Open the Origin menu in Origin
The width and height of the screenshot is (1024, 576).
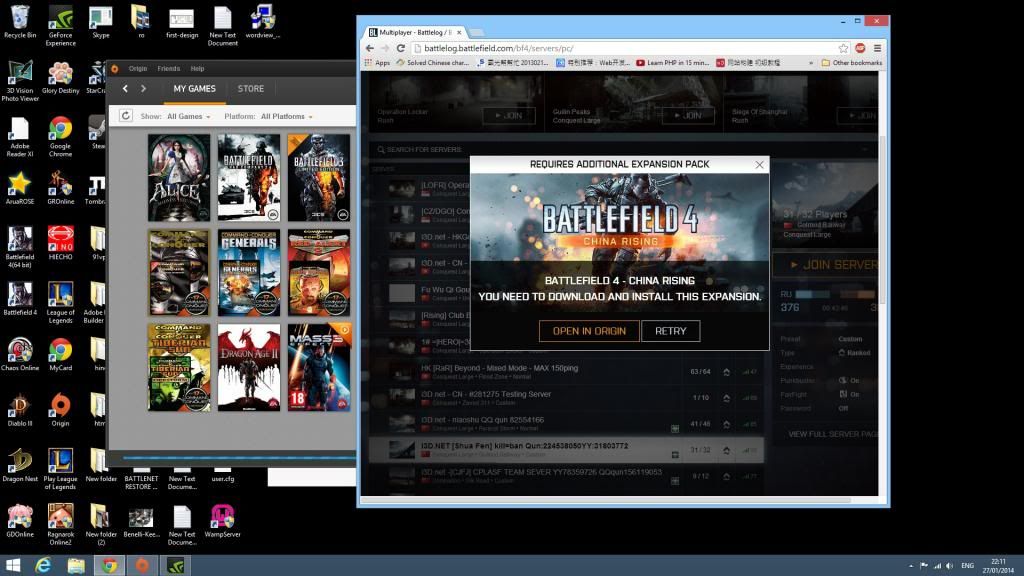[x=138, y=69]
